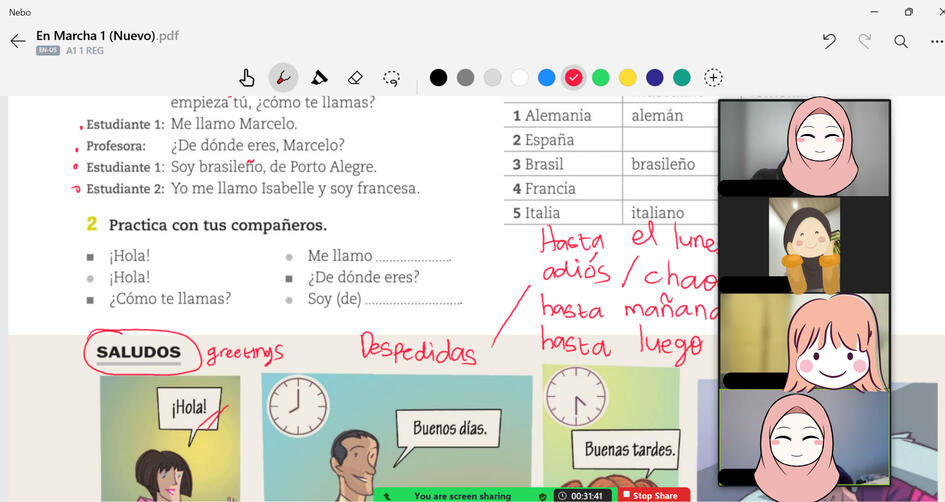945x502 pixels.
Task: Click the document title En Marcha 1 (Nuevo)
Action: click(x=96, y=35)
